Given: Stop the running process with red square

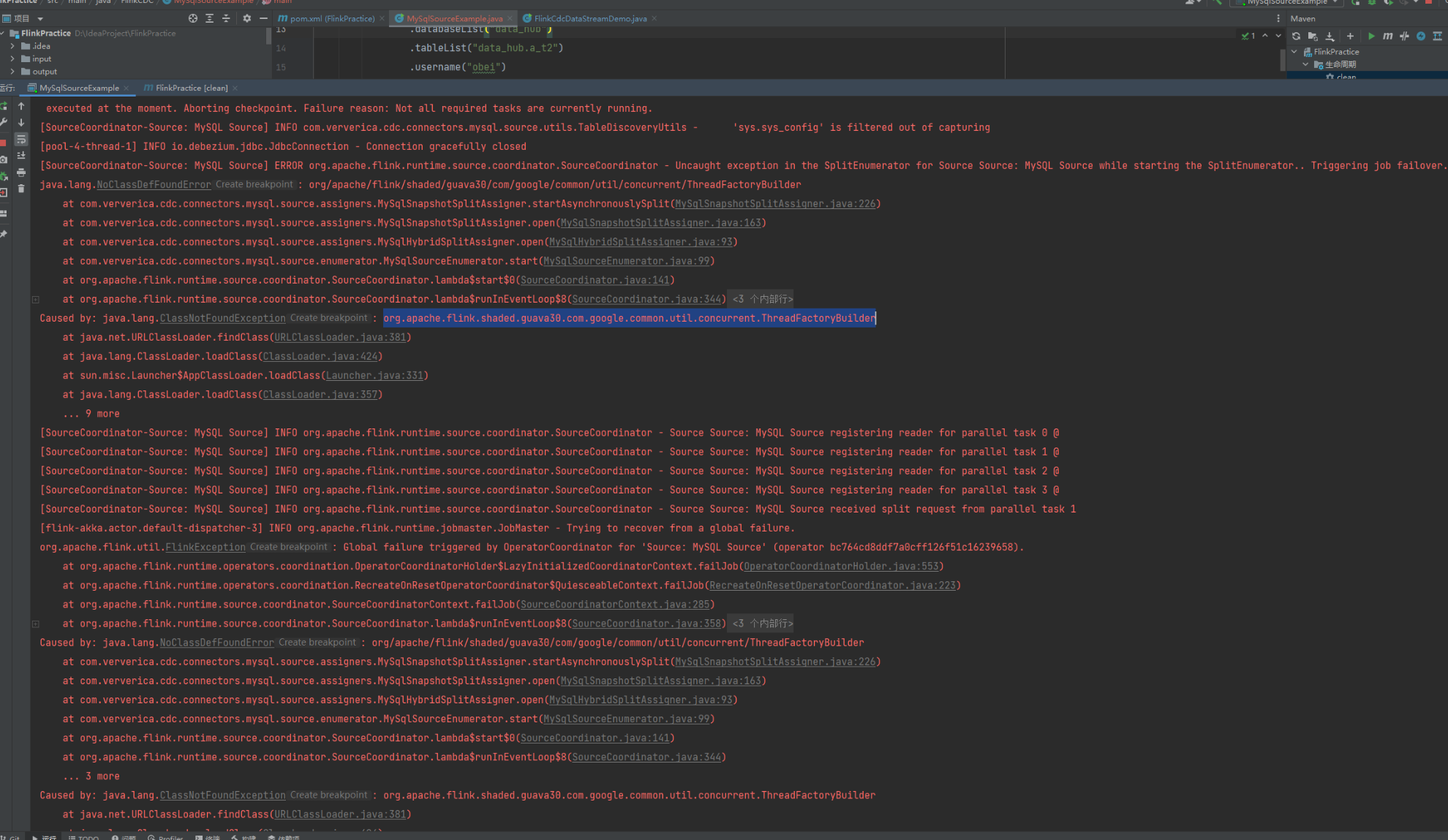Looking at the screenshot, I should point(4,142).
